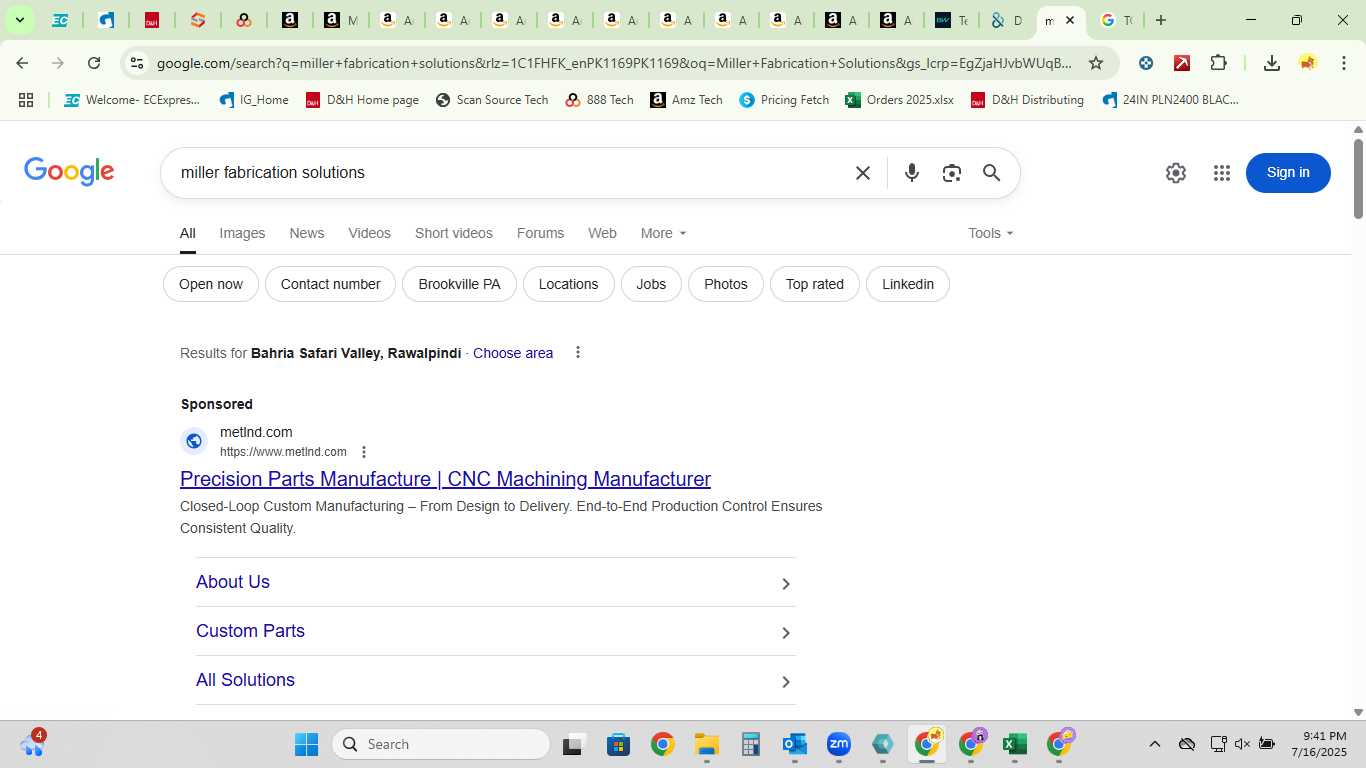Open Outlook from the taskbar
Viewport: 1366px width, 768px height.
[794, 744]
